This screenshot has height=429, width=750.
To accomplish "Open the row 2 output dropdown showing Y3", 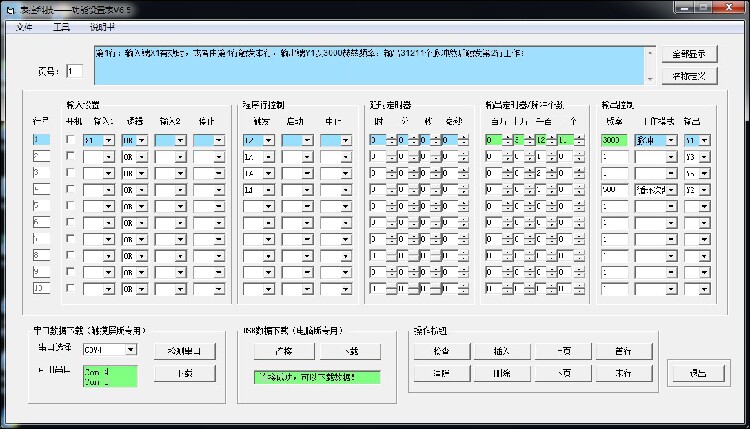I will (x=704, y=157).
